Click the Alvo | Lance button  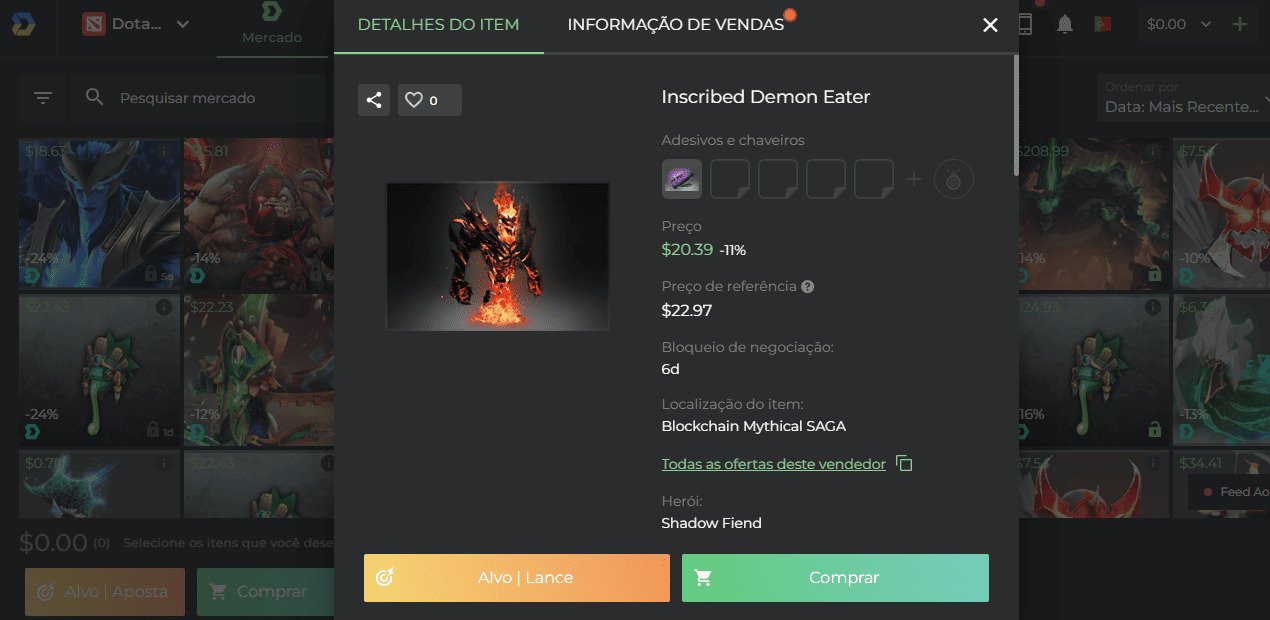[516, 578]
